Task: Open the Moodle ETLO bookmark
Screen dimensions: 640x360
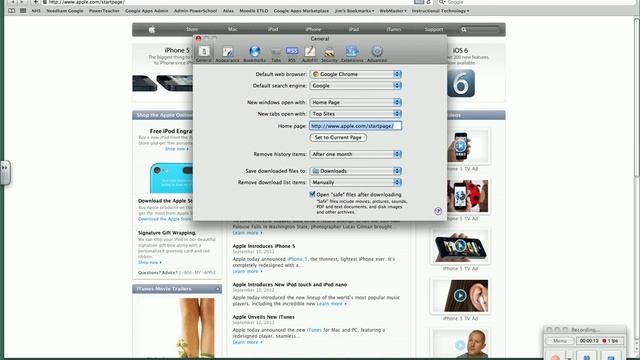Action: (x=253, y=11)
